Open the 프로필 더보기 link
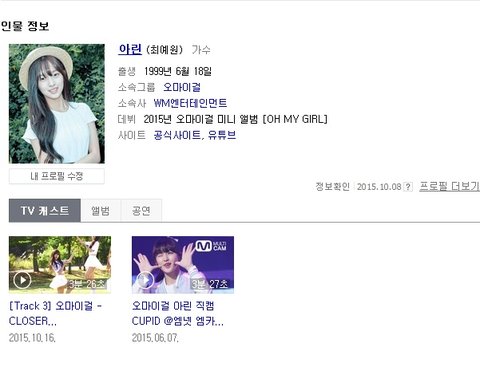 point(449,186)
